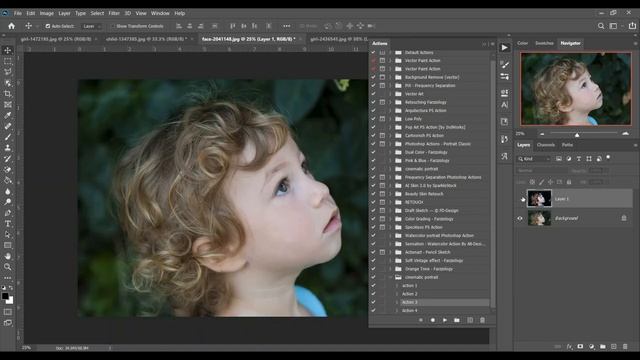
Task: Select the Zoom tool in the toolbox
Action: coord(8,267)
